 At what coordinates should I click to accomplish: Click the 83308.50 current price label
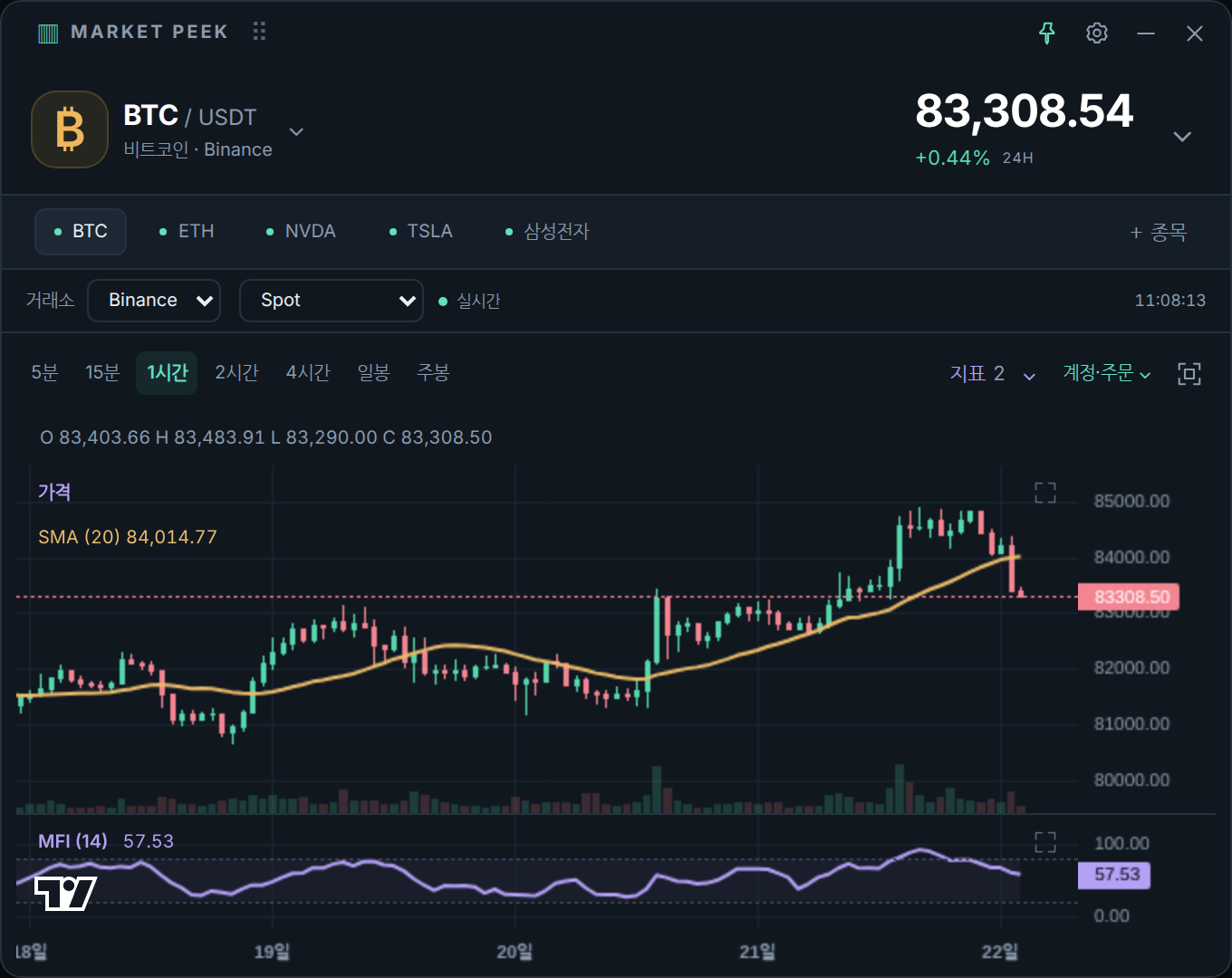point(1128,597)
